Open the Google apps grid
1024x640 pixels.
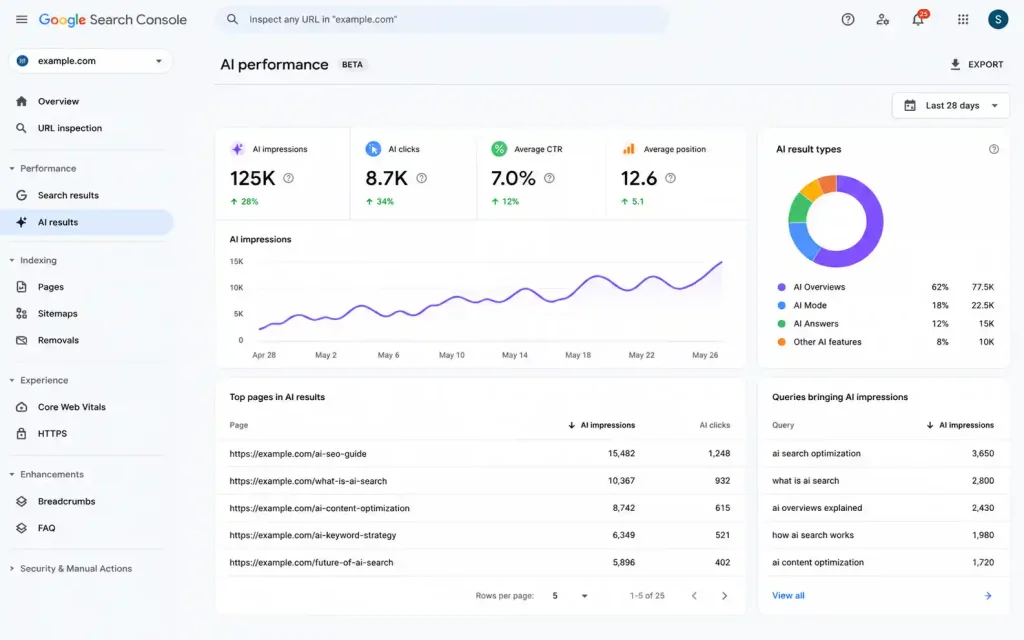pyautogui.click(x=963, y=20)
